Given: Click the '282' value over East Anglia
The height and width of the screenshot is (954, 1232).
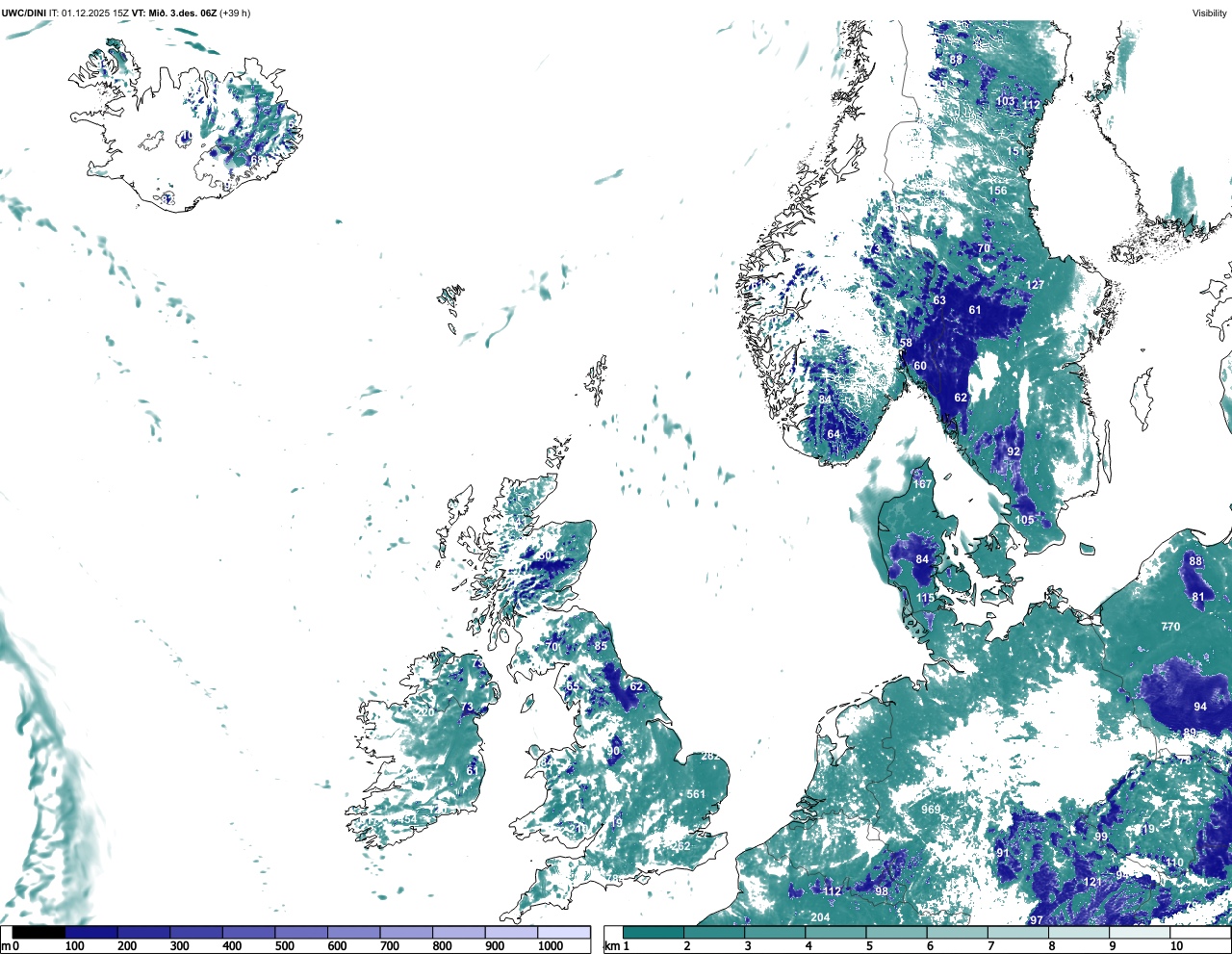Looking at the screenshot, I should click(x=710, y=756).
